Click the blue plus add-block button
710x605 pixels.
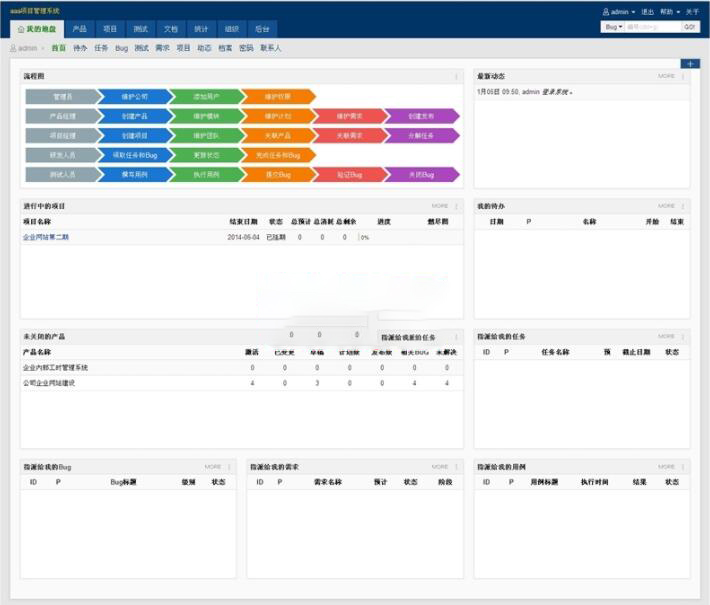pos(689,63)
